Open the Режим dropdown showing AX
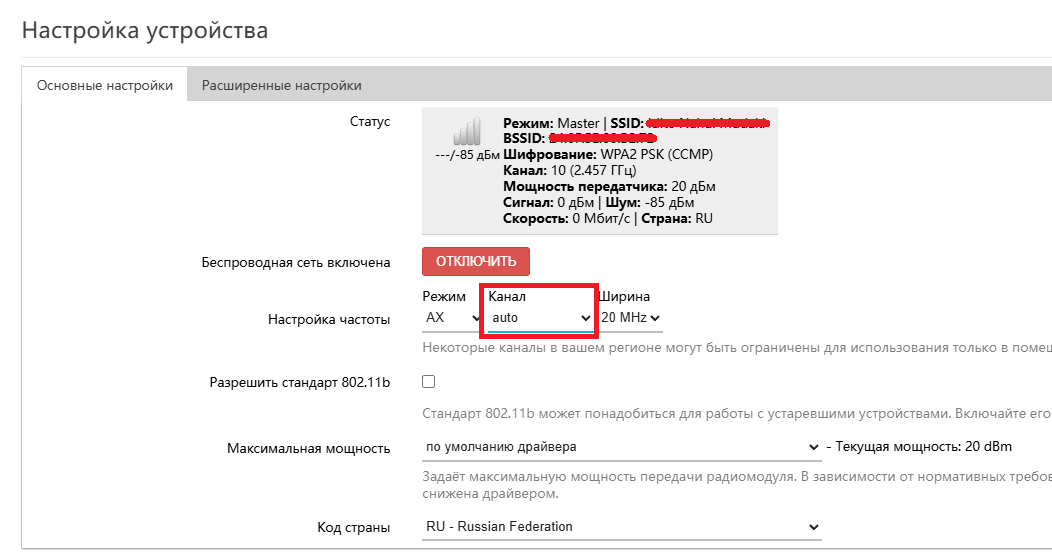This screenshot has width=1052, height=556. [x=452, y=318]
